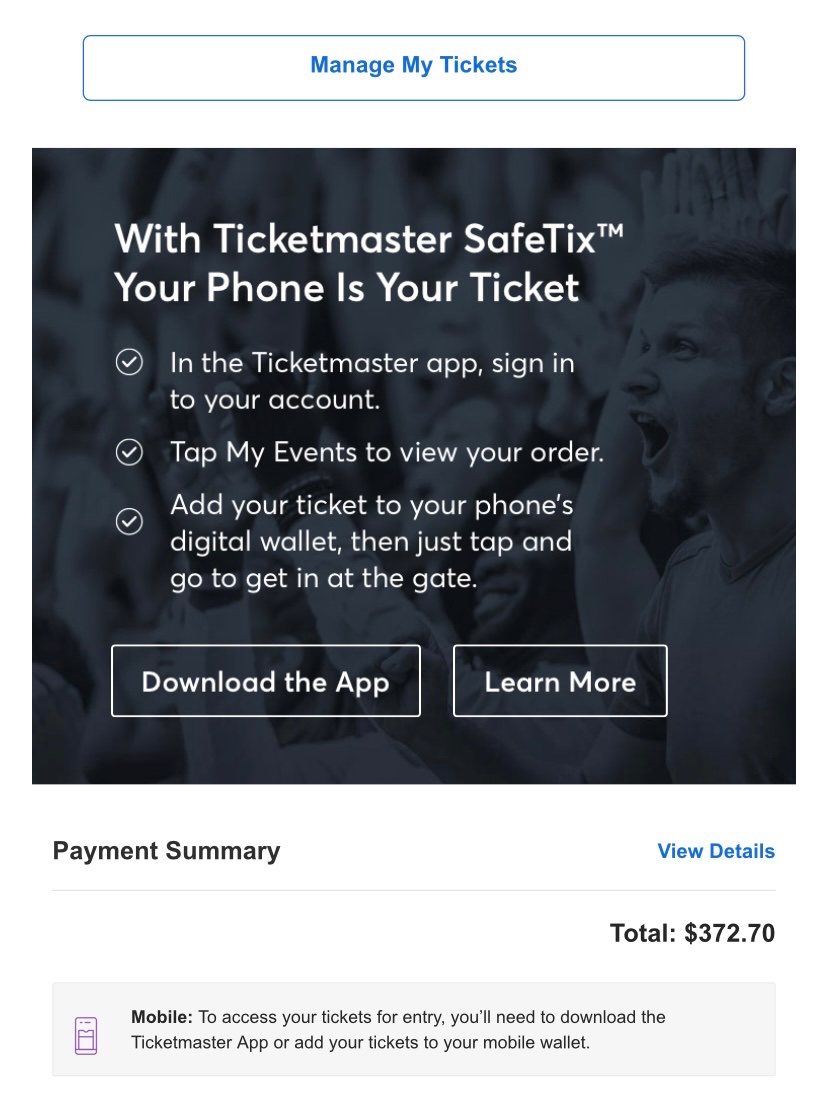Click the bold "Mobile:" label
The image size is (828, 1117).
[x=162, y=1017]
